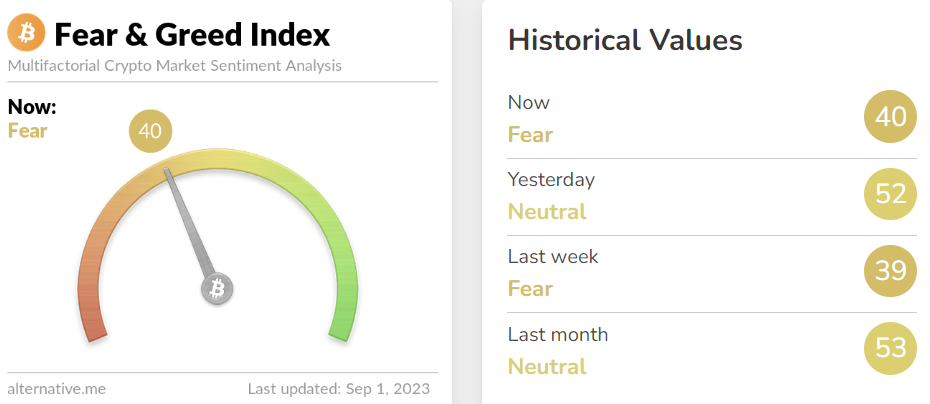Select the Last week value circle 39
This screenshot has width=930, height=404.
point(890,271)
